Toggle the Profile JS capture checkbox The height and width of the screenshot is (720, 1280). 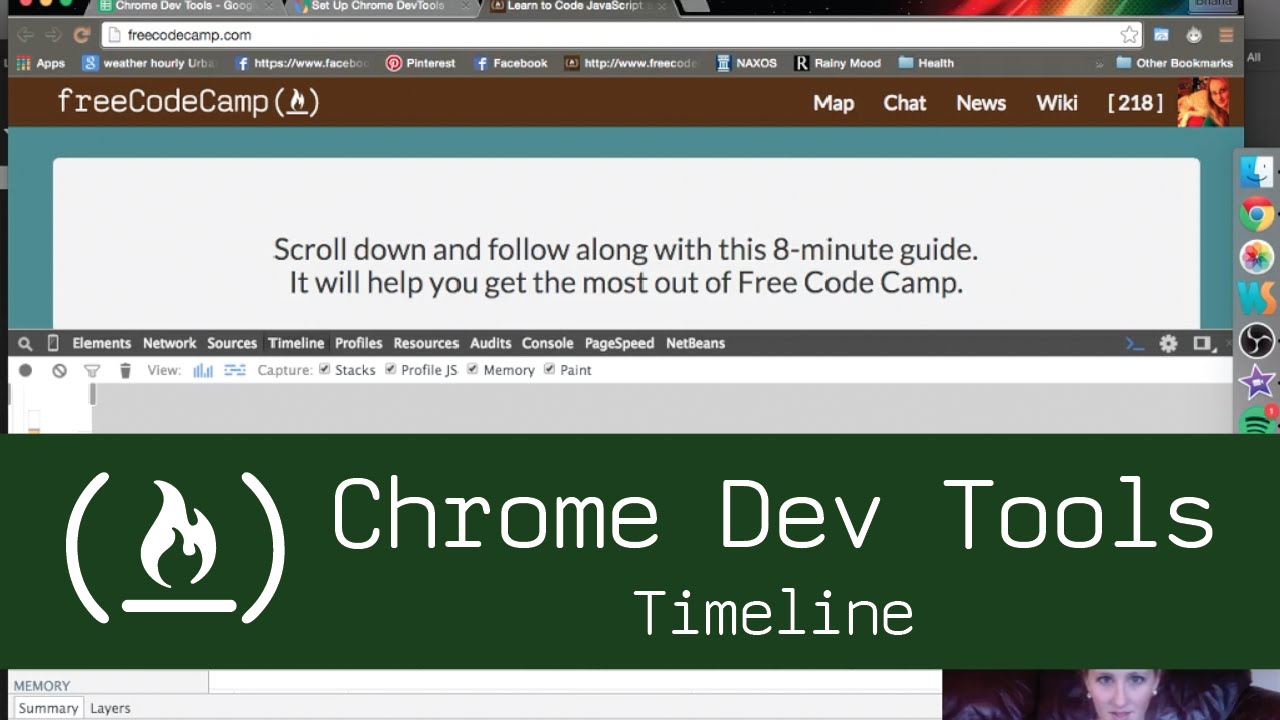tap(390, 369)
